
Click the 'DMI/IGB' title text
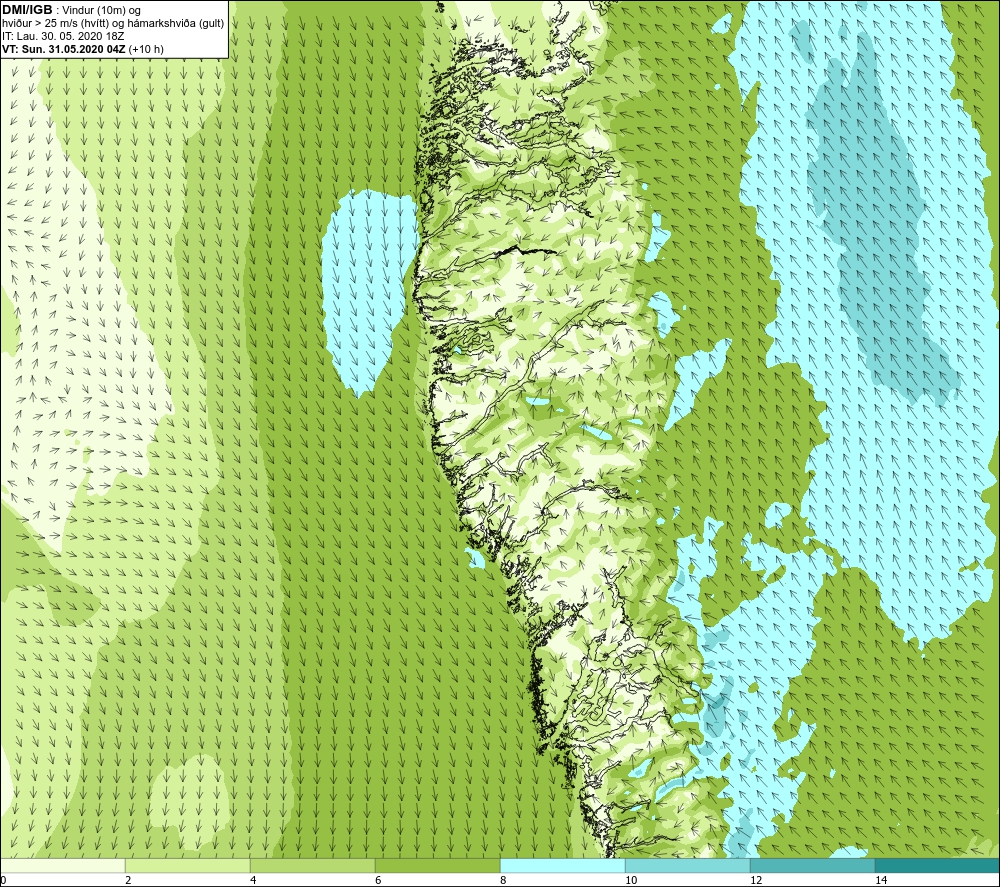(x=27, y=10)
